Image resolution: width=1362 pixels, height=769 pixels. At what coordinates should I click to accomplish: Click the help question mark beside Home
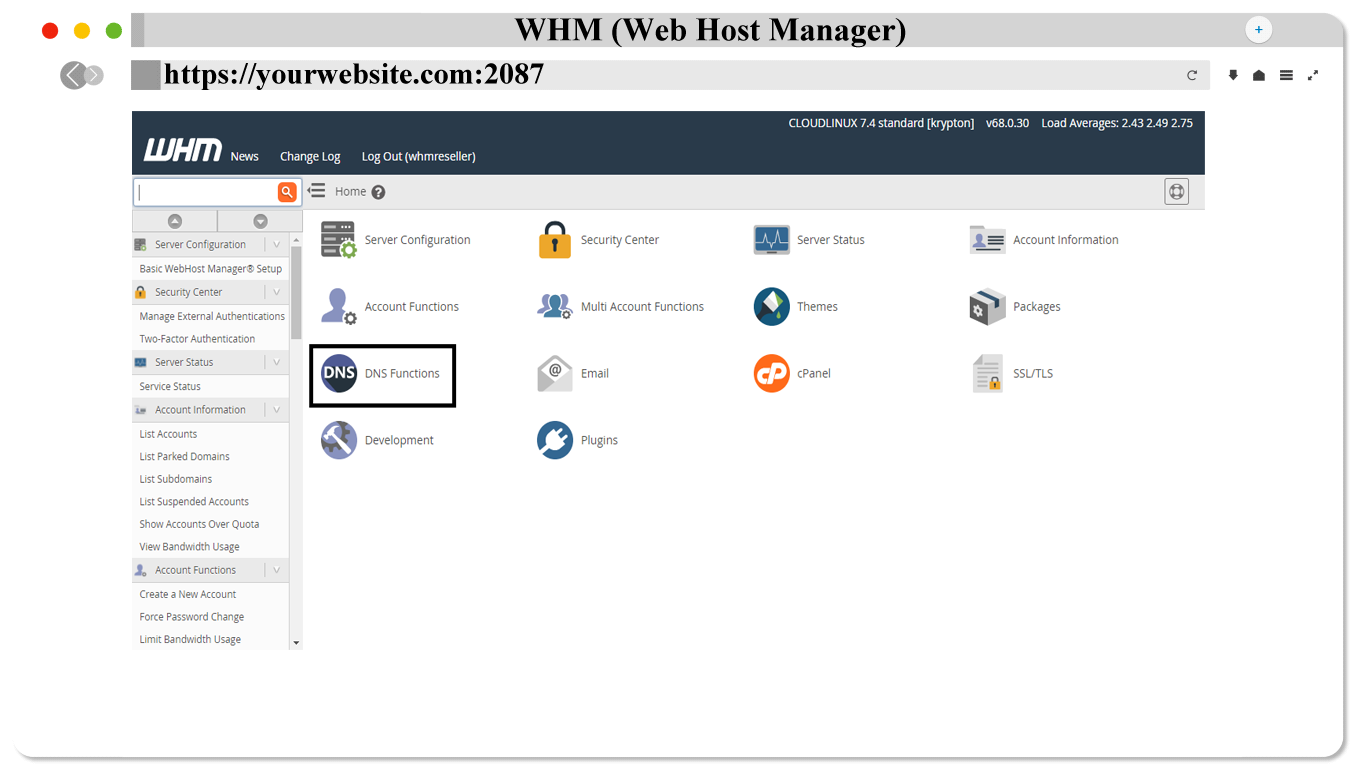(x=378, y=192)
